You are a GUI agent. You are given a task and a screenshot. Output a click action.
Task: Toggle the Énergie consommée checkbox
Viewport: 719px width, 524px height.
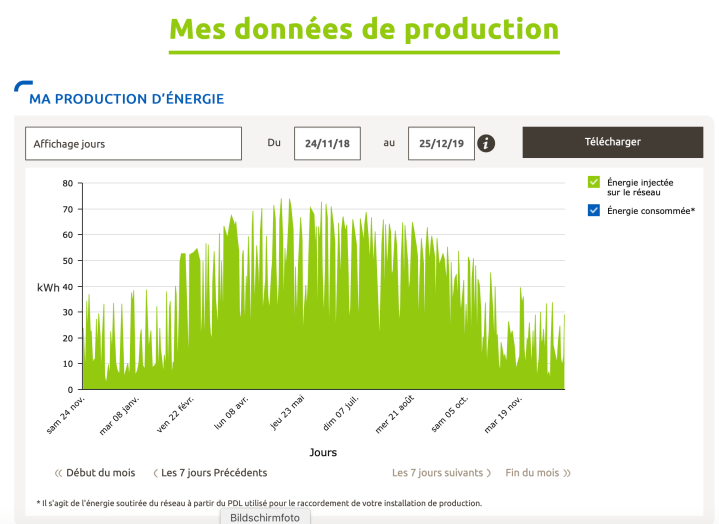594,210
